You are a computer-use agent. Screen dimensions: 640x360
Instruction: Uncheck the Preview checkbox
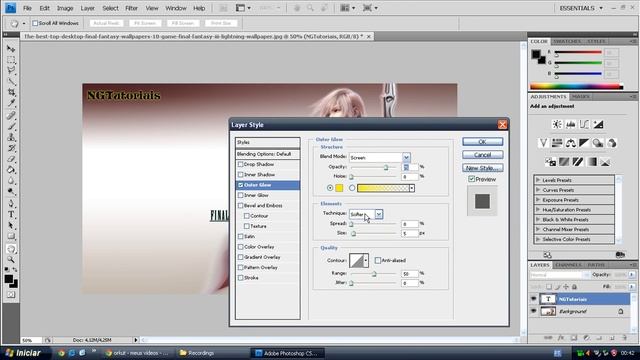(471, 179)
